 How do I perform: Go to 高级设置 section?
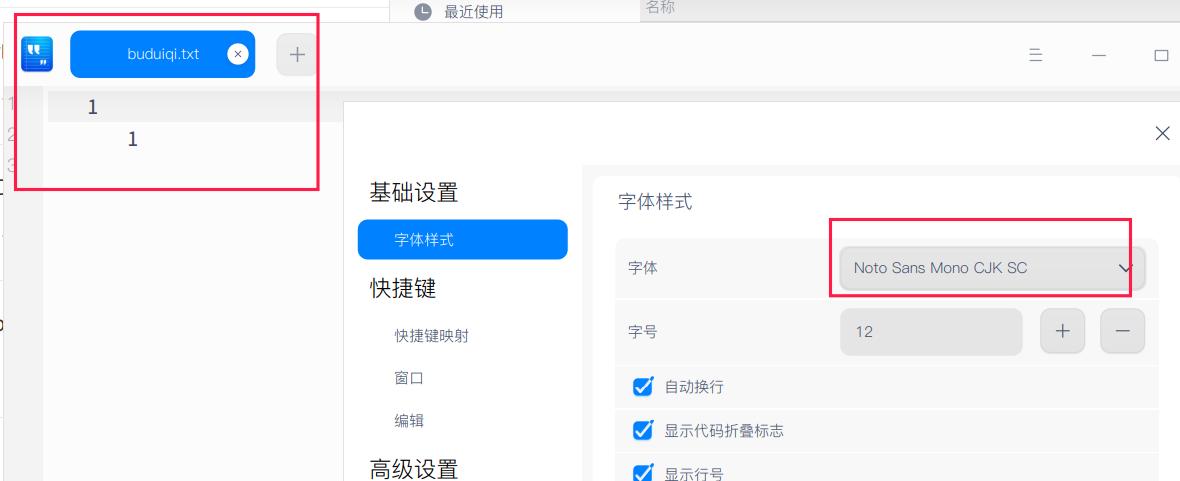(x=414, y=468)
